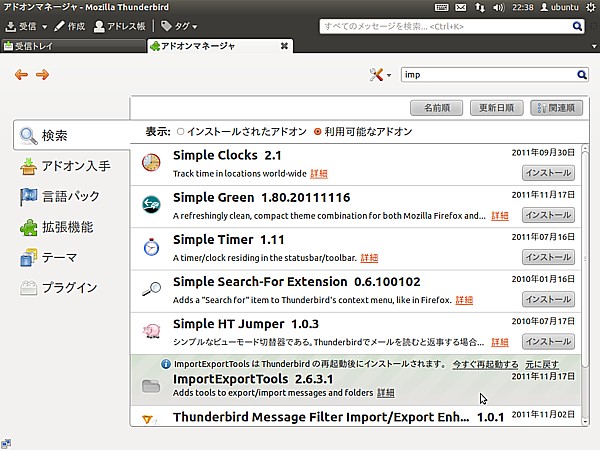Click the Simple Clocks 2.1 title
This screenshot has height=450, width=600.
(227, 155)
